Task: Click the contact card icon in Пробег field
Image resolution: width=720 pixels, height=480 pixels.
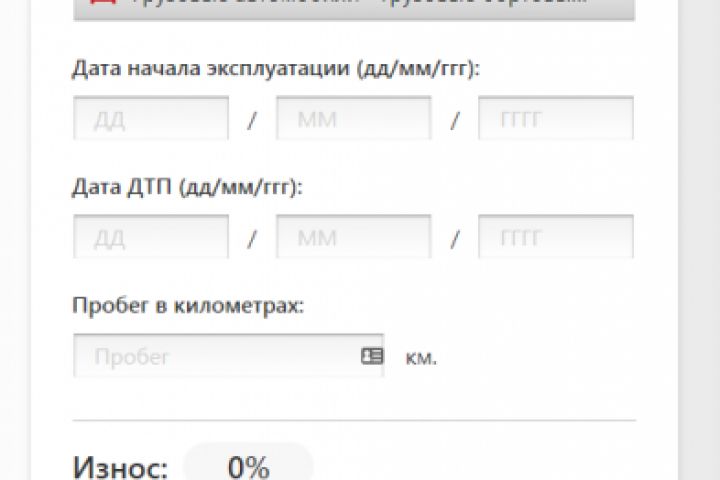Action: tap(372, 356)
